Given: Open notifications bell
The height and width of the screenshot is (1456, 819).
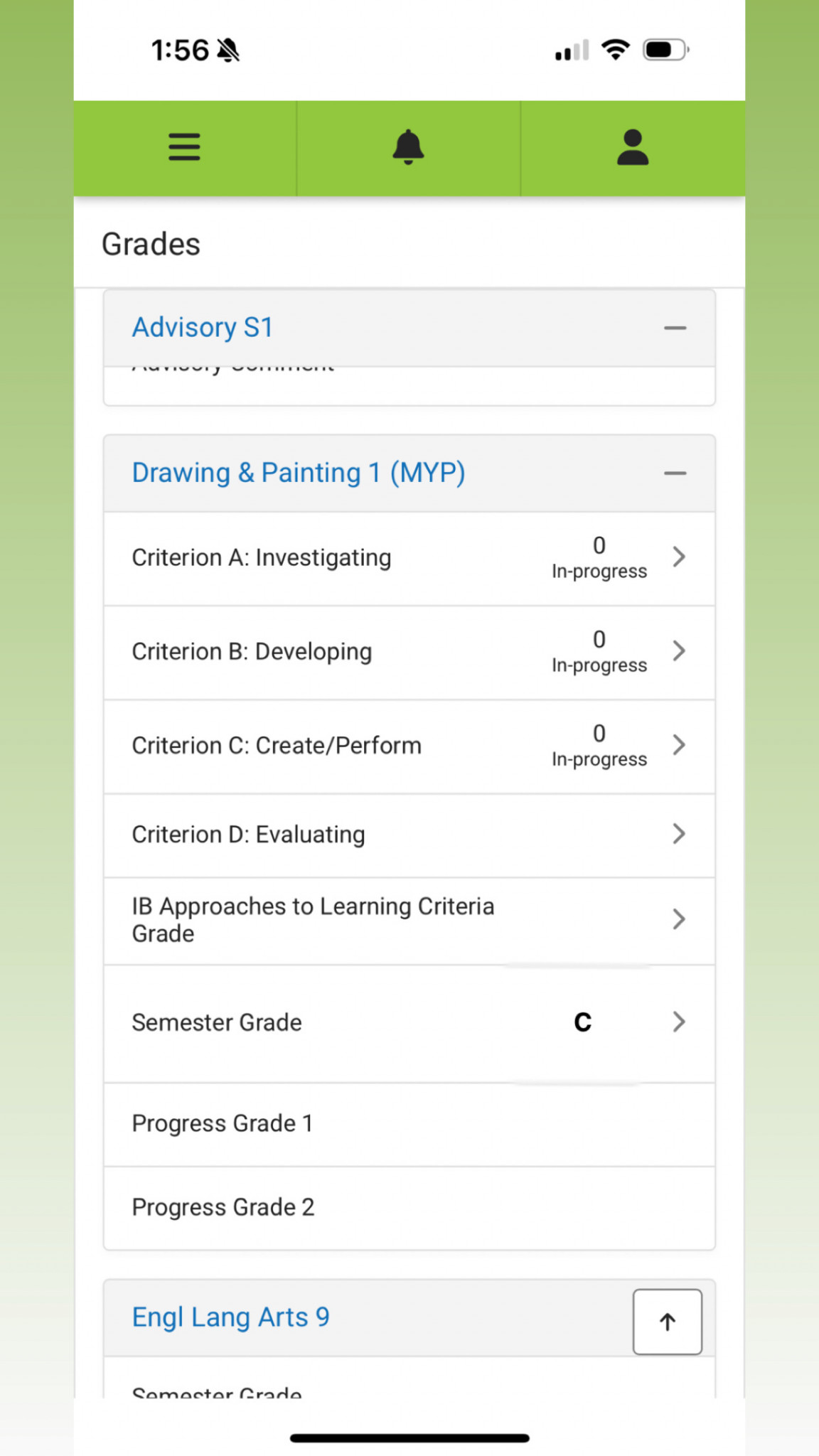Looking at the screenshot, I should [x=408, y=147].
